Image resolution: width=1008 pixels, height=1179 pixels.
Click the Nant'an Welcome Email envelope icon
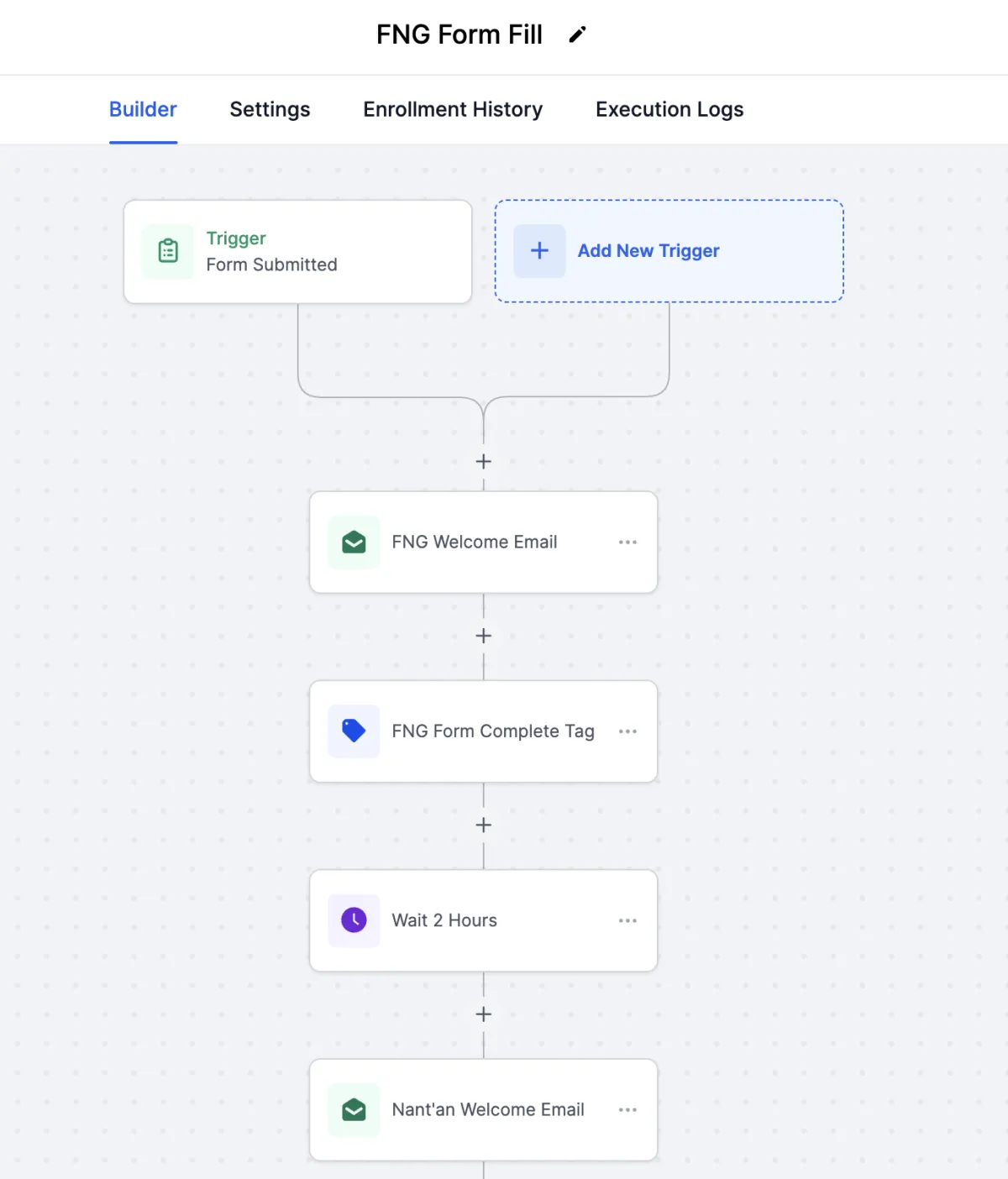tap(354, 1110)
